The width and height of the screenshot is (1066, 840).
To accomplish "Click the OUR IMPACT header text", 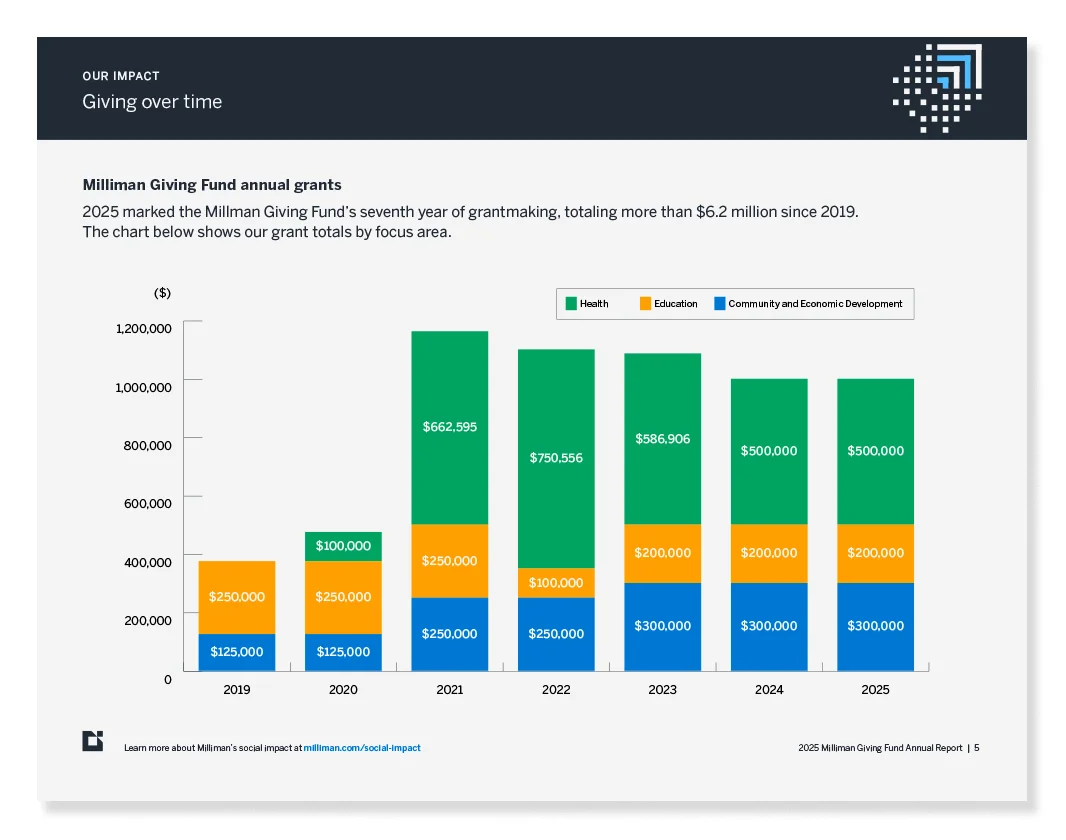I will point(121,76).
